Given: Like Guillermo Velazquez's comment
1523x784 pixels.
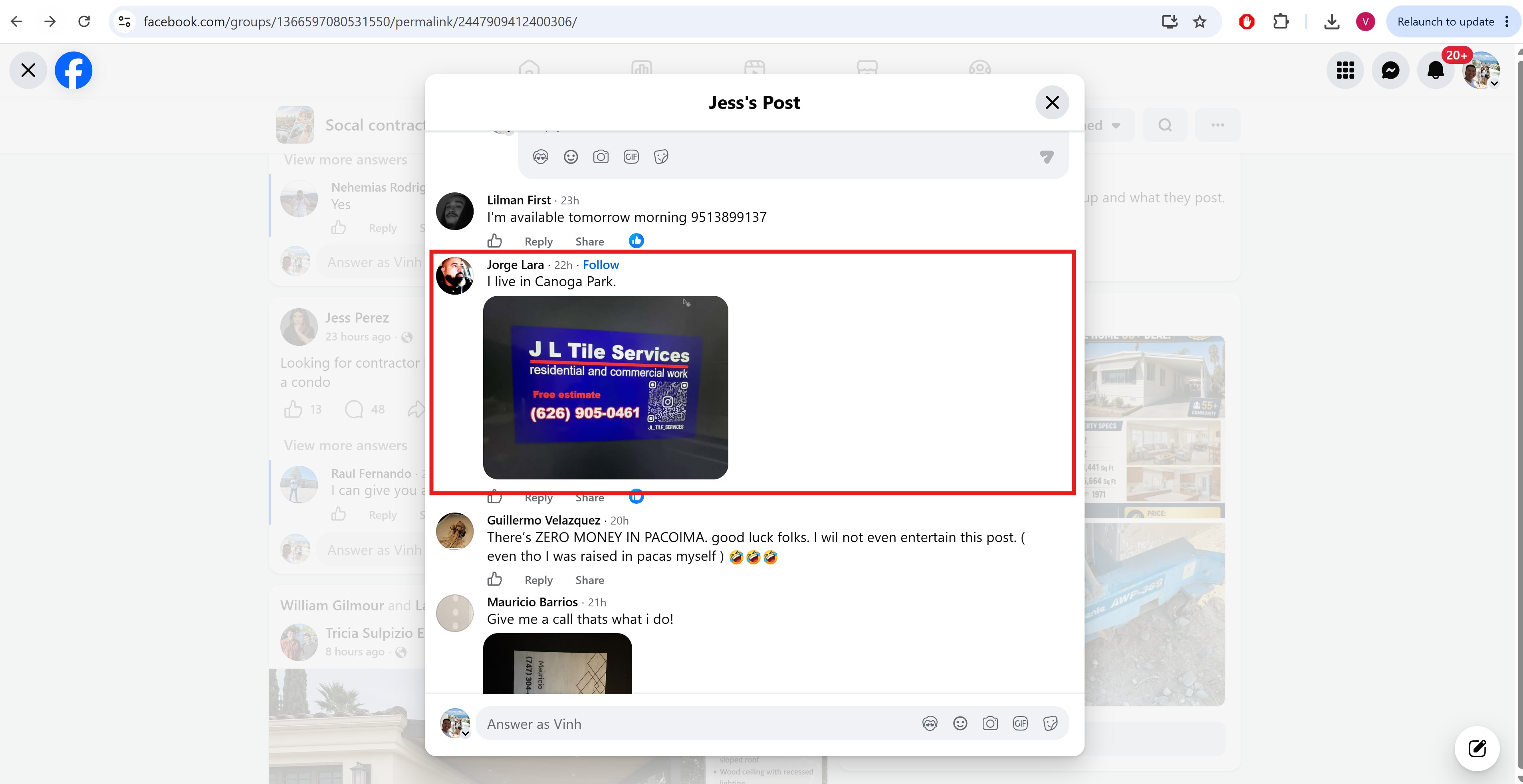Looking at the screenshot, I should (494, 579).
